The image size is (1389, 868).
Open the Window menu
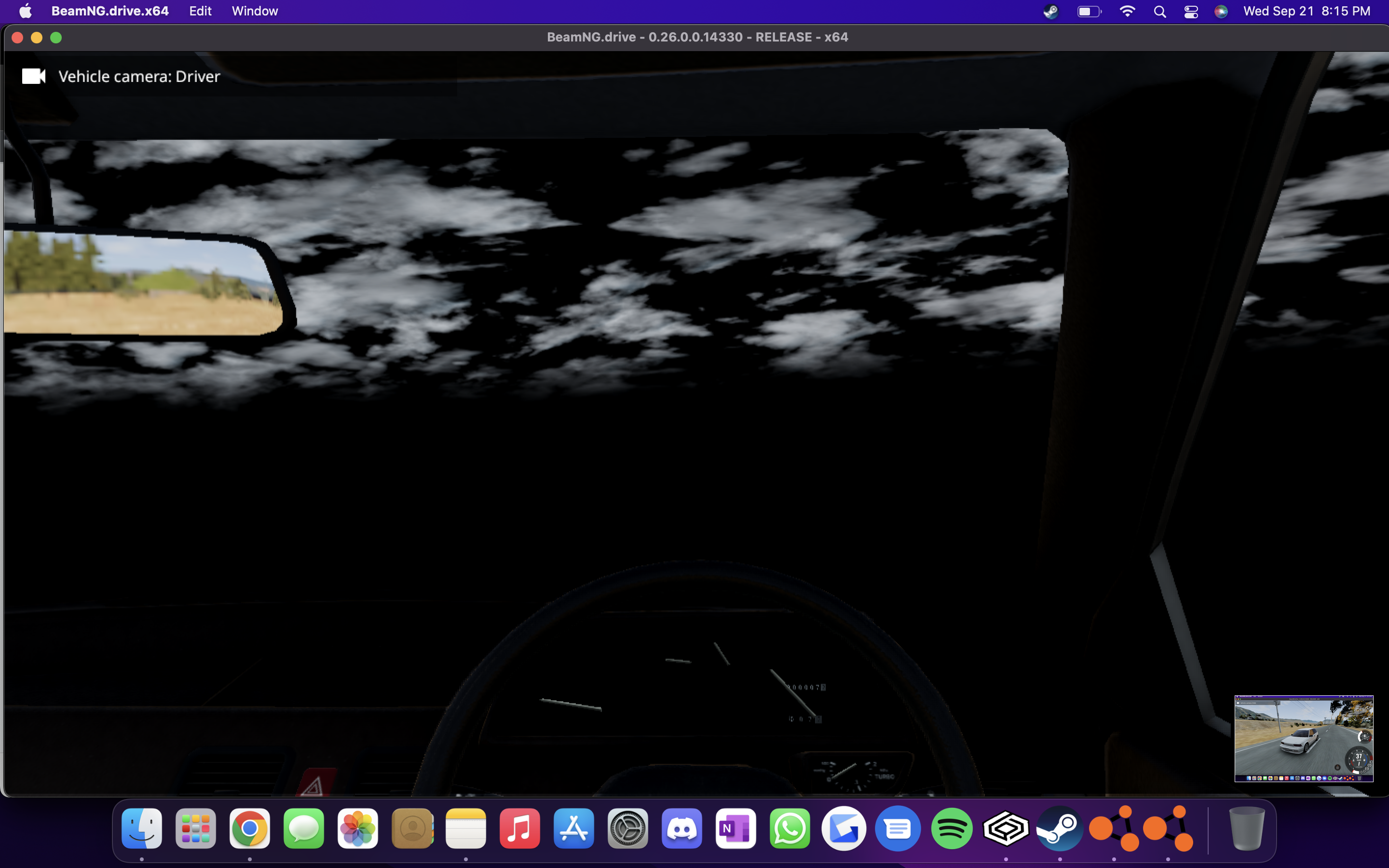click(x=255, y=11)
